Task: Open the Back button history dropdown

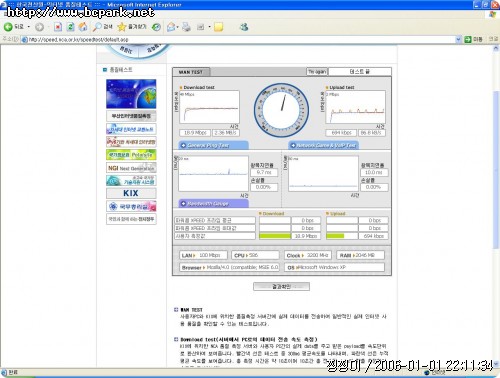Action: pyautogui.click(x=29, y=27)
